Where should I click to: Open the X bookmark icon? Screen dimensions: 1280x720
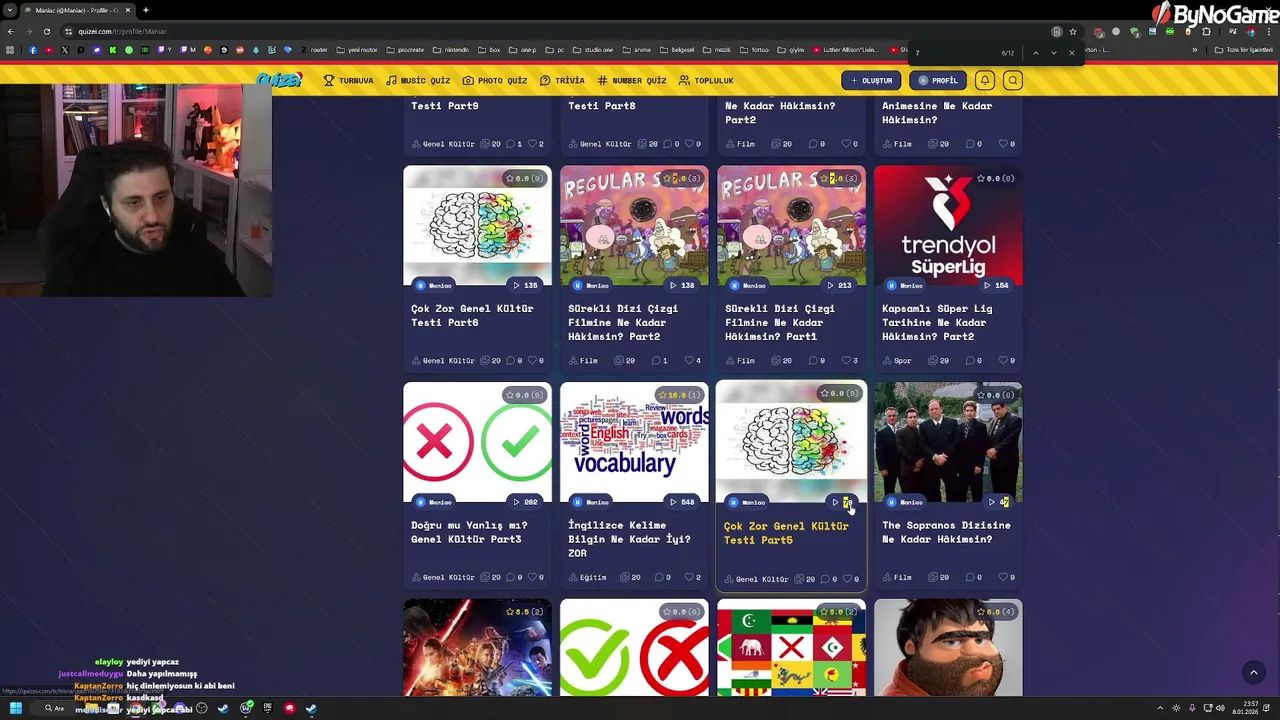click(x=65, y=50)
